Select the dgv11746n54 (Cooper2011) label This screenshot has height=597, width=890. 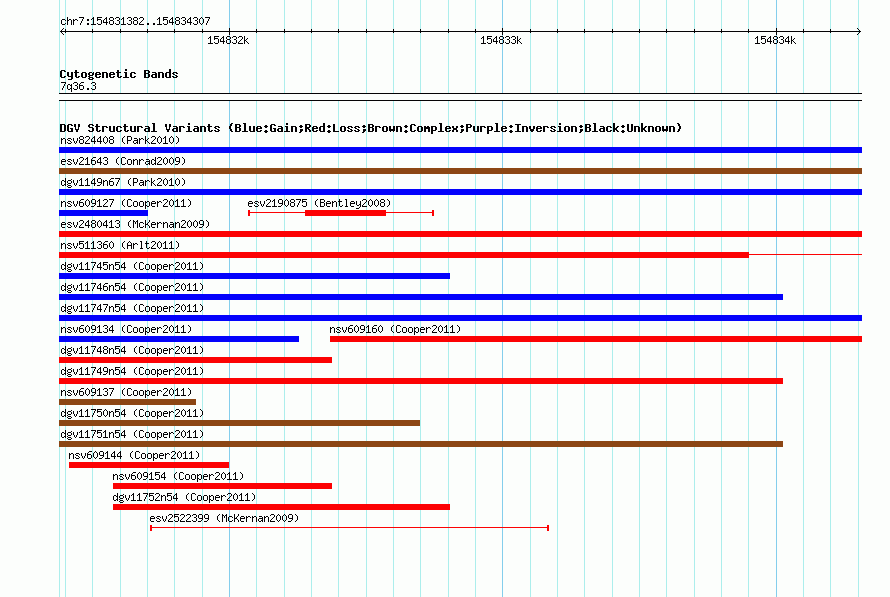click(132, 287)
